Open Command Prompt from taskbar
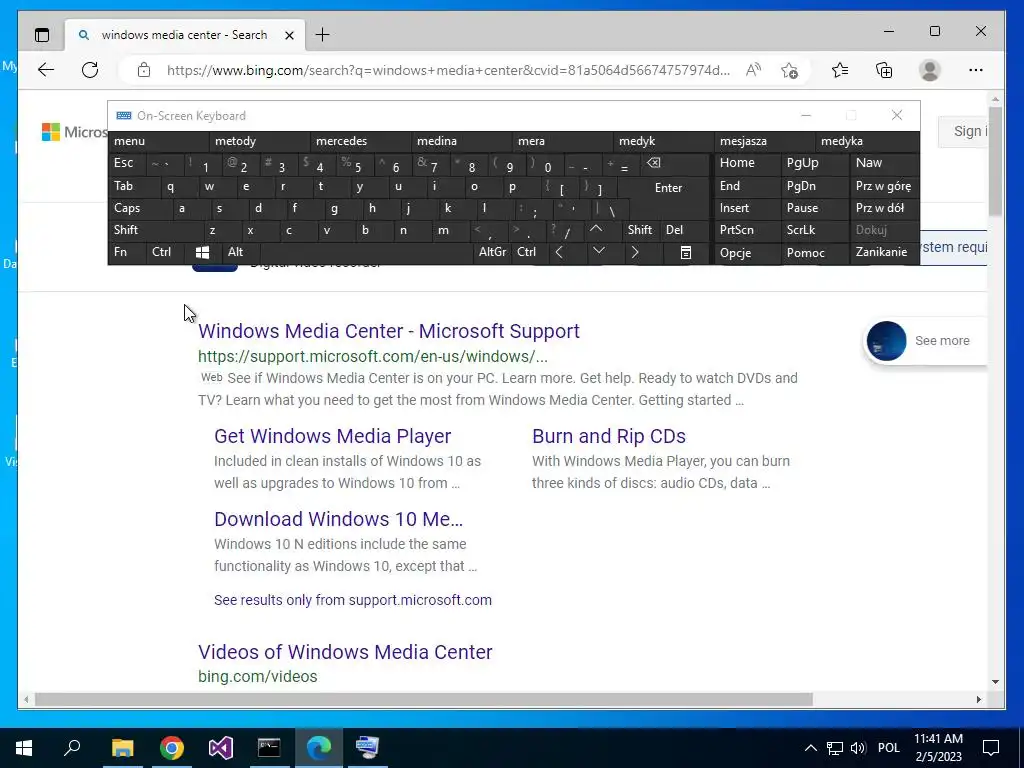Image resolution: width=1024 pixels, height=768 pixels. pyautogui.click(x=269, y=748)
